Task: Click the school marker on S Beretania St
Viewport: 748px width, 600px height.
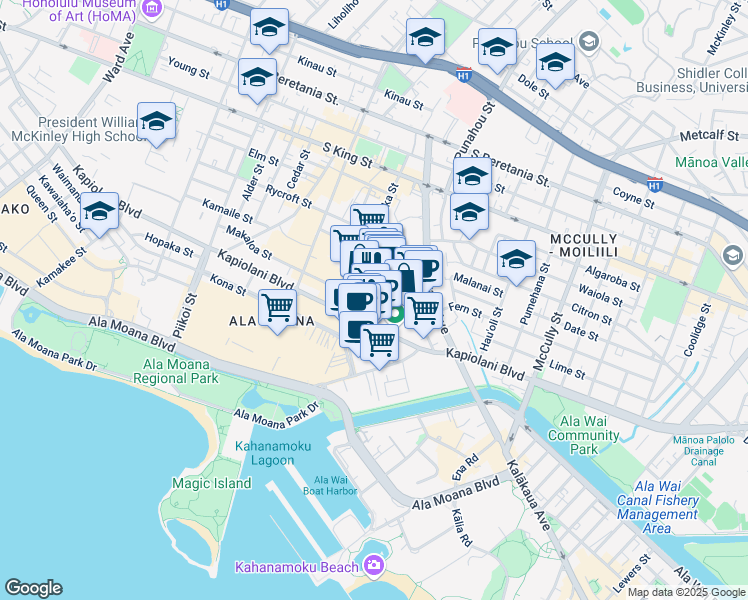Action: pyautogui.click(x=472, y=176)
